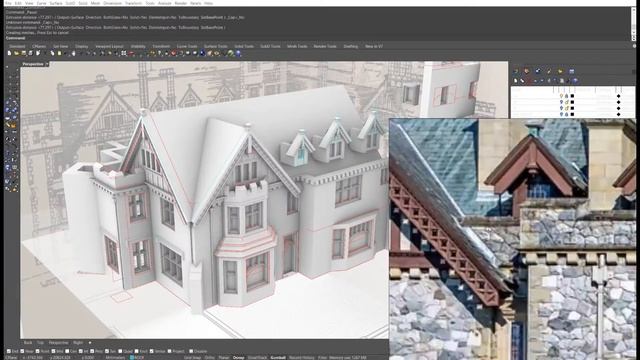
Task: Switch to the Right viewport tab
Action: (x=78, y=342)
